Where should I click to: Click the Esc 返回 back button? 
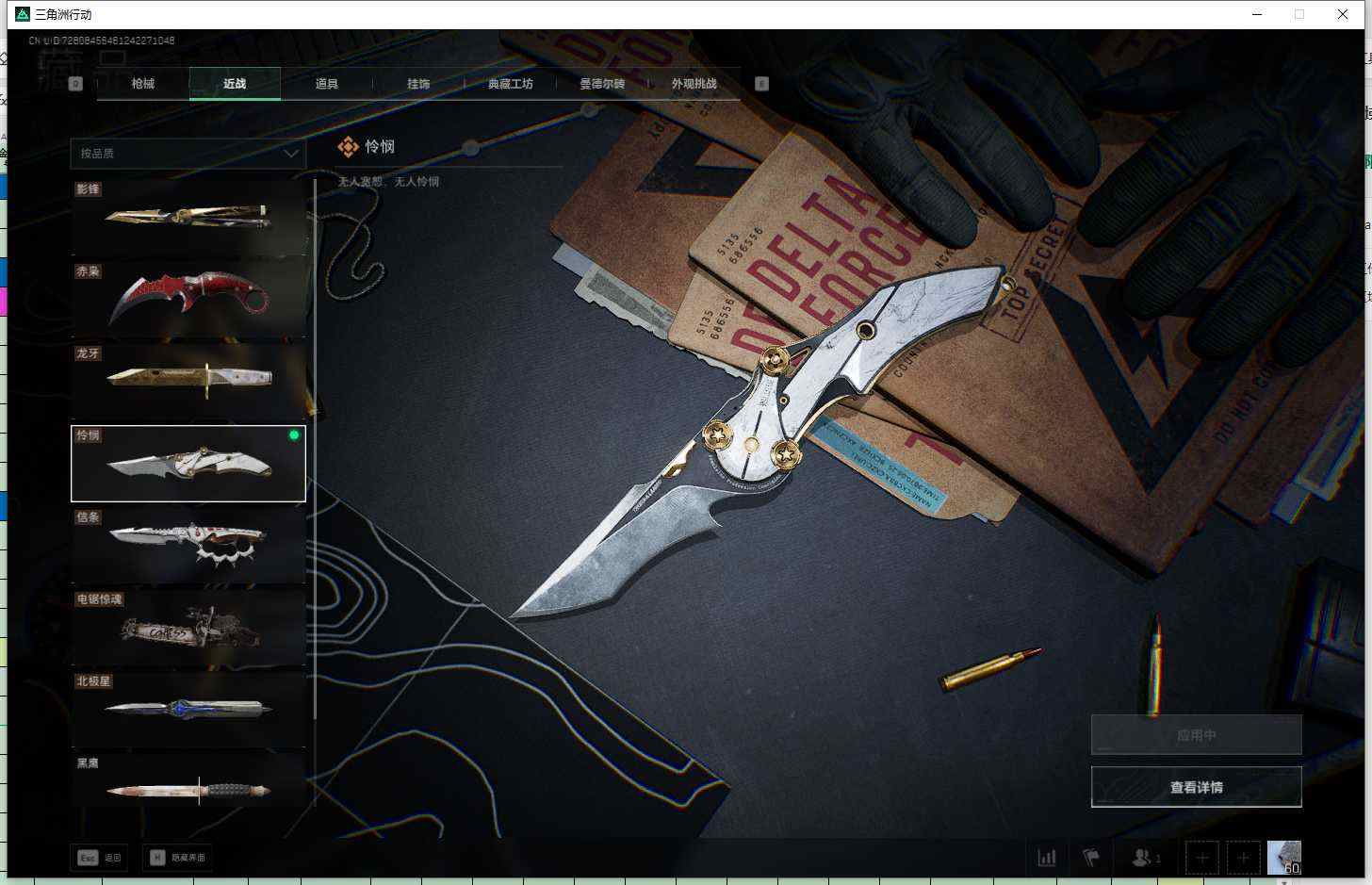coord(100,858)
